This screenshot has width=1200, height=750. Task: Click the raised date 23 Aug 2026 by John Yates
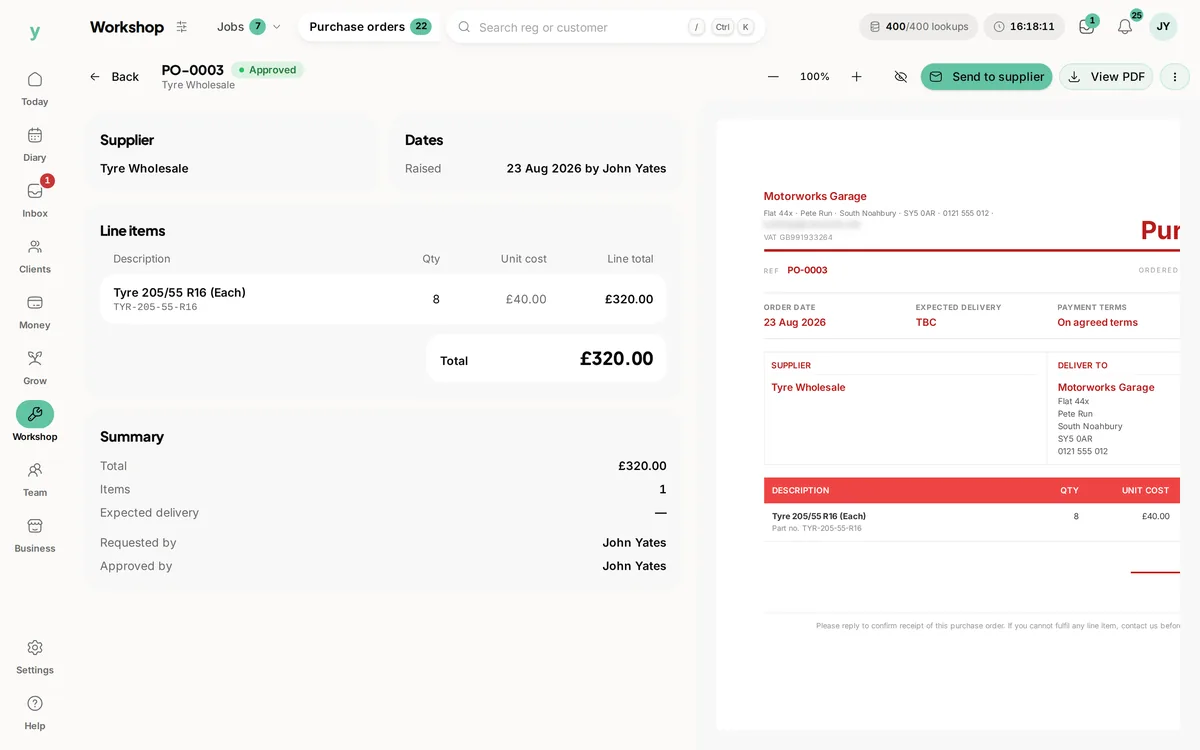[x=586, y=169]
